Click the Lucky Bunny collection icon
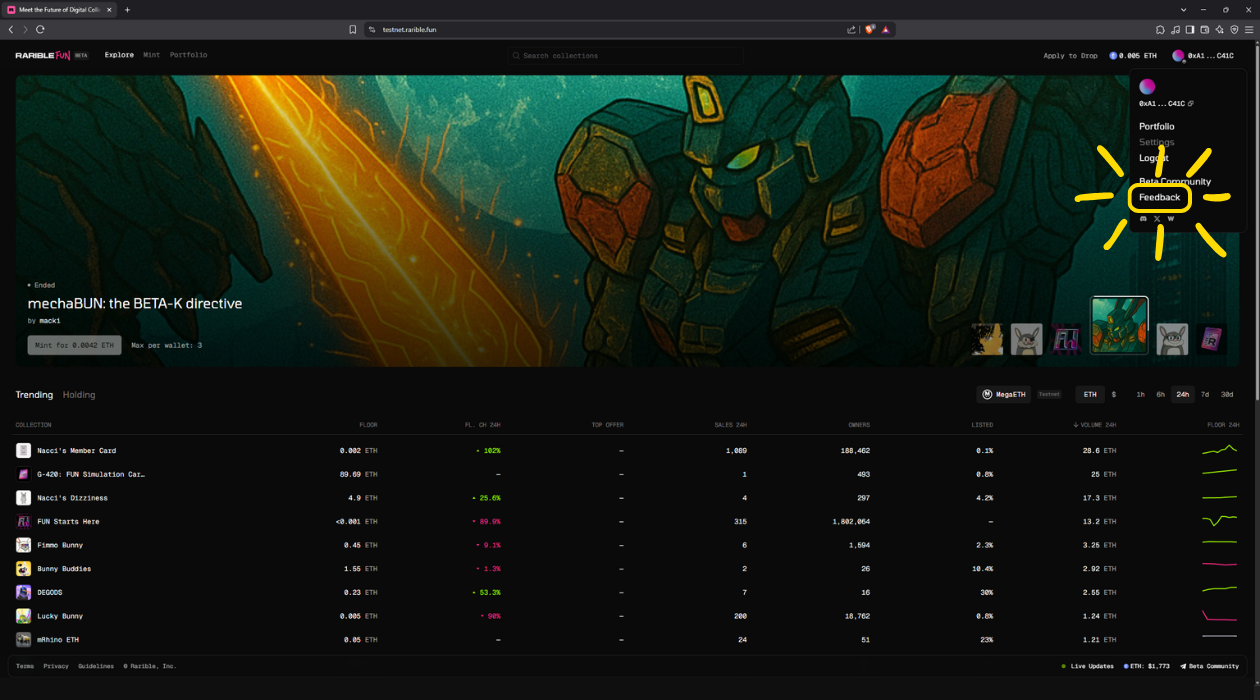 pos(23,616)
